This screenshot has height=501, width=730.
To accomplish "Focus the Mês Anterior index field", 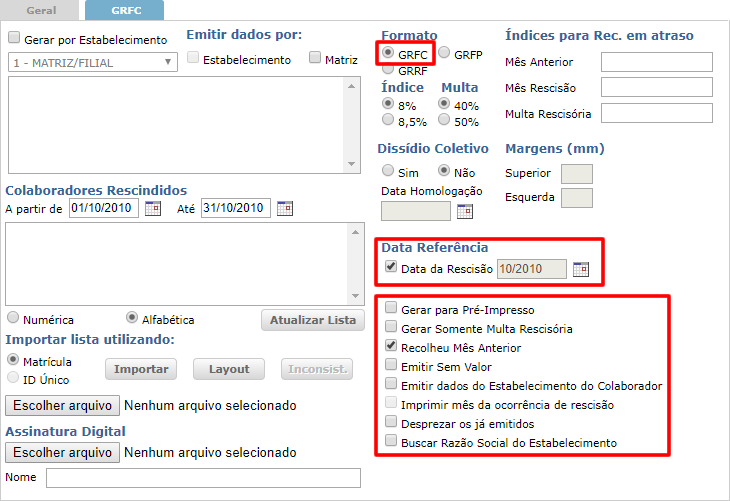I will click(656, 62).
